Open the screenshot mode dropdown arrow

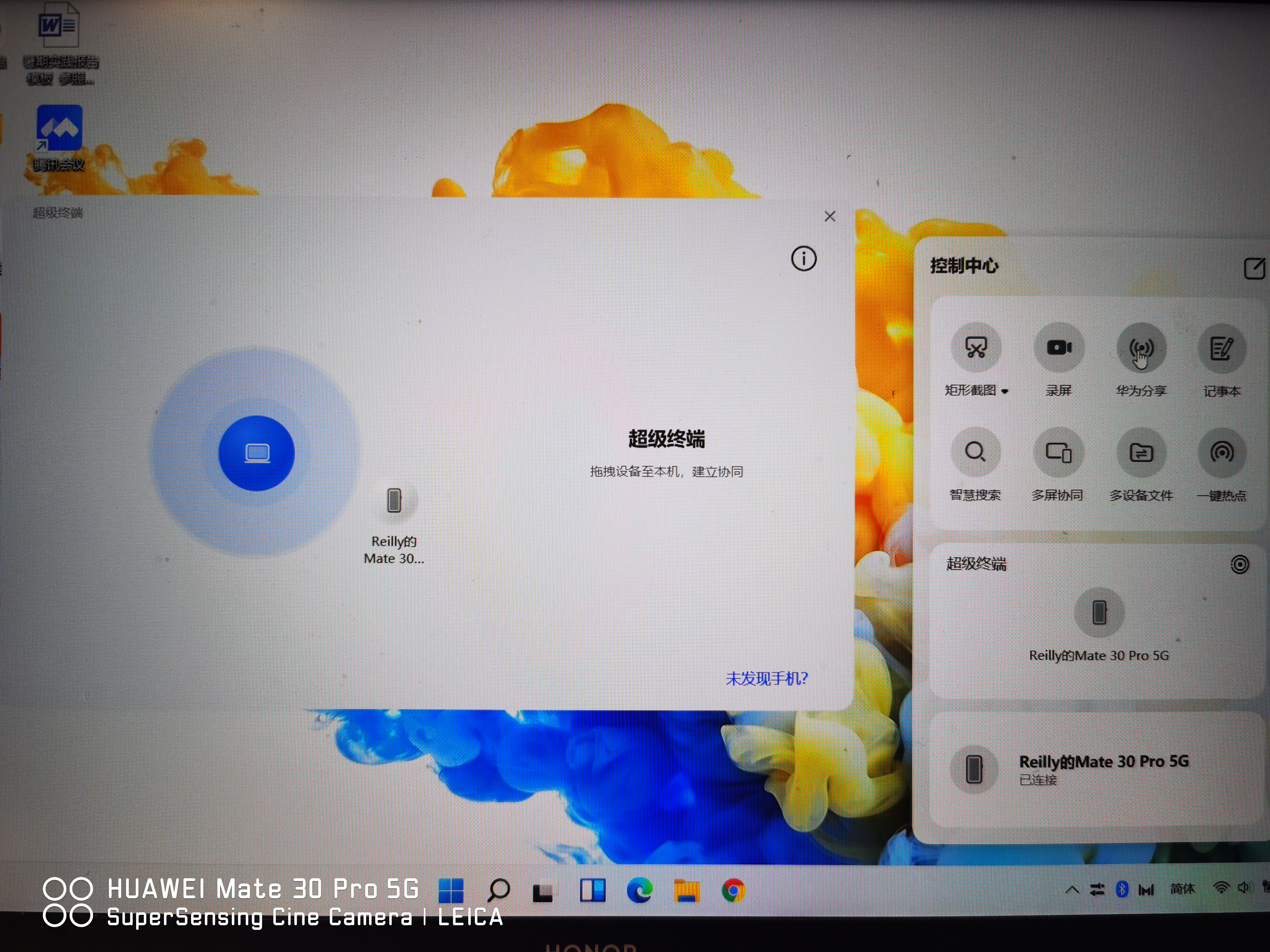pyautogui.click(x=1005, y=391)
